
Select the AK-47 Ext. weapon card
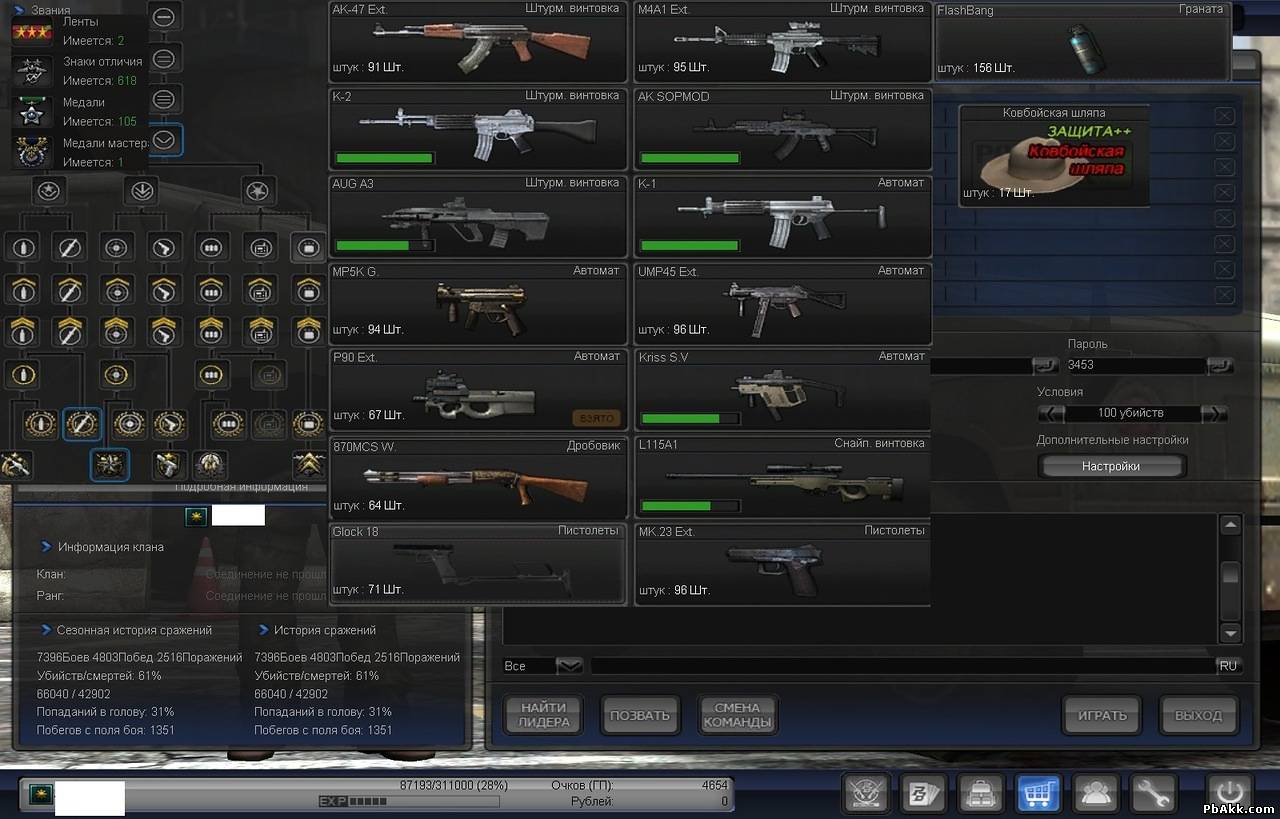(x=478, y=43)
